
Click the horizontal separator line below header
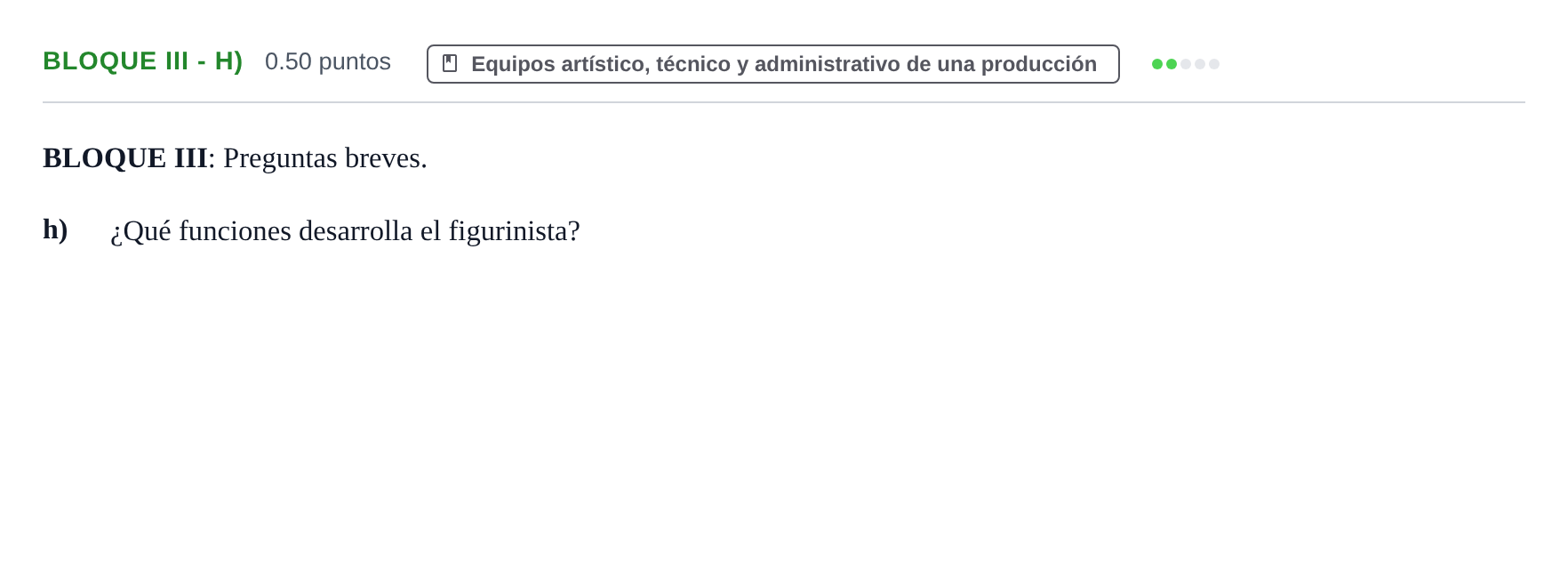click(x=784, y=102)
